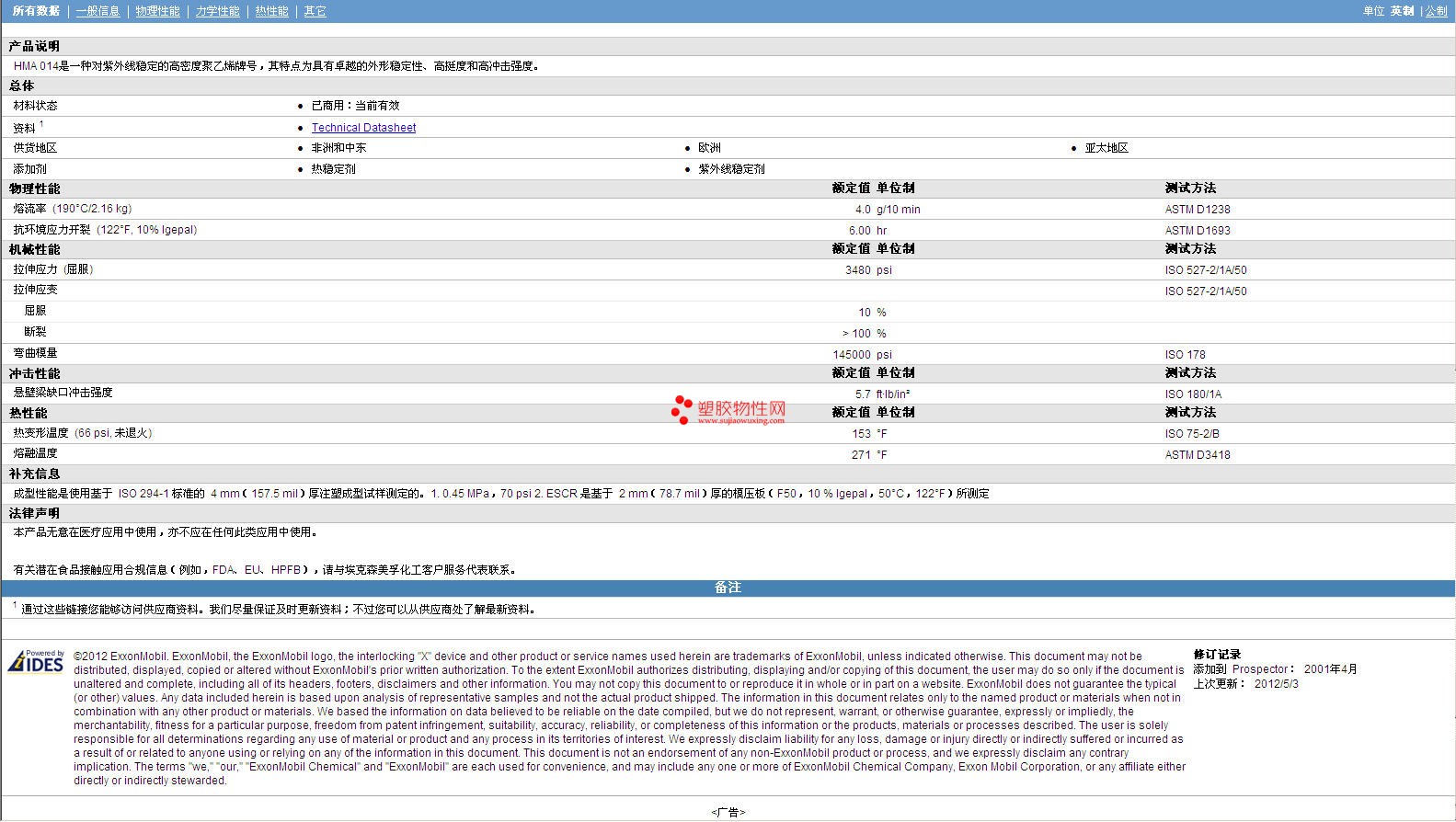Select the 熔融温度 row label
1456x822 pixels.
click(x=35, y=453)
